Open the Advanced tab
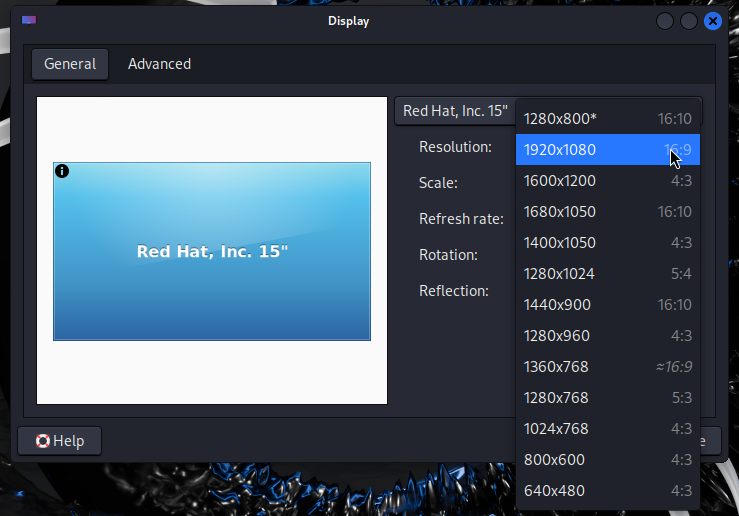Screen dimensions: 739x516 159,64
